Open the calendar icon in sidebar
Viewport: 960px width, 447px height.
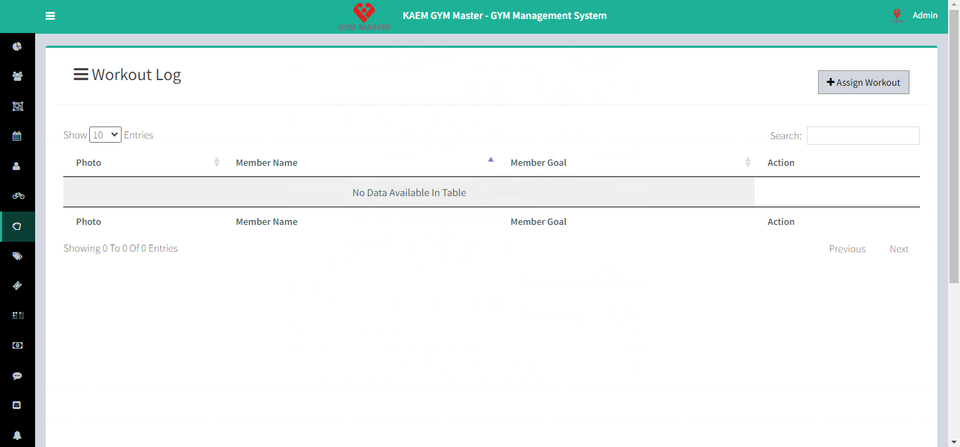point(17,136)
